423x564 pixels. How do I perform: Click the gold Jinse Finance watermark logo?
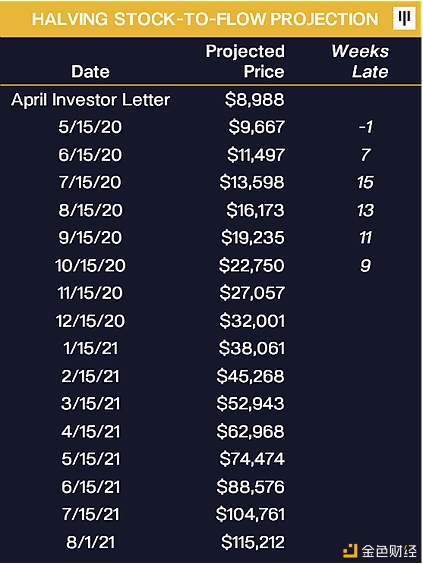pyautogui.click(x=349, y=551)
